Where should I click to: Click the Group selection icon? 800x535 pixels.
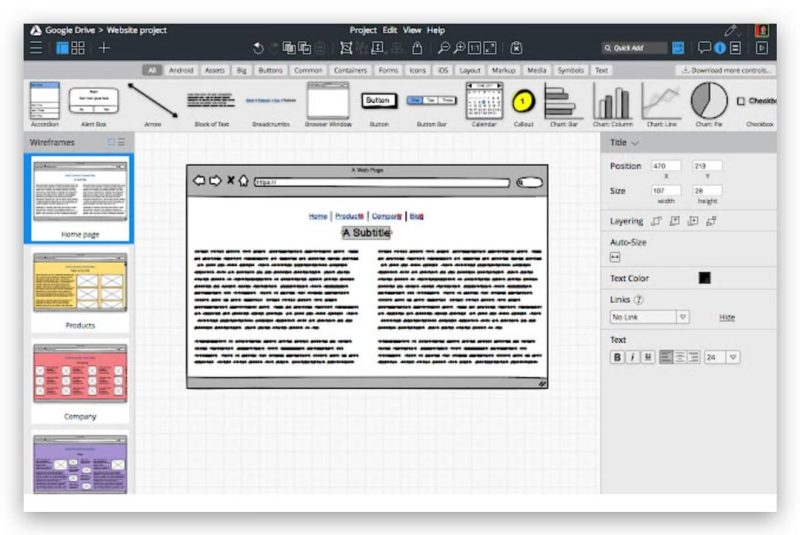point(346,48)
